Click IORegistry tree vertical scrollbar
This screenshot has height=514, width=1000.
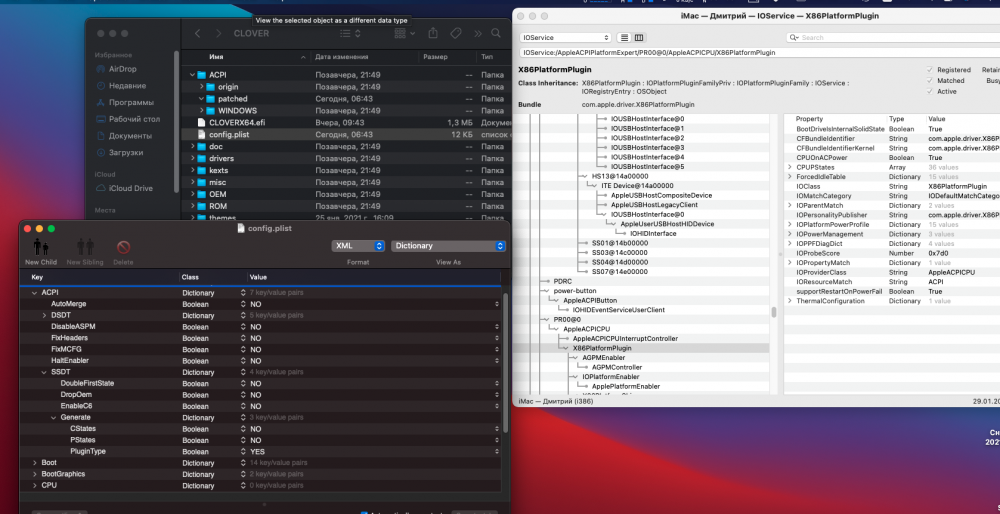(774, 312)
